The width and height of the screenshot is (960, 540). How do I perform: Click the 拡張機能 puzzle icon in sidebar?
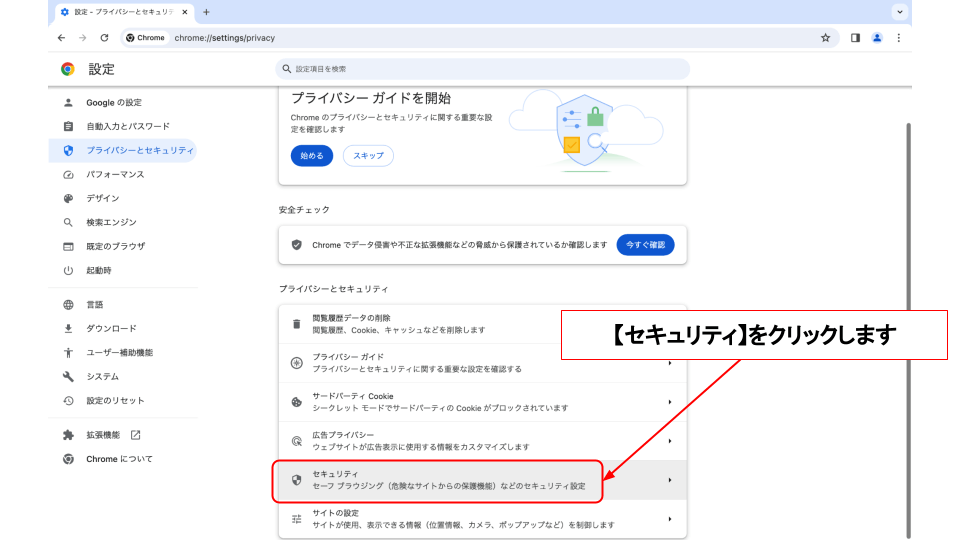pyautogui.click(x=68, y=435)
